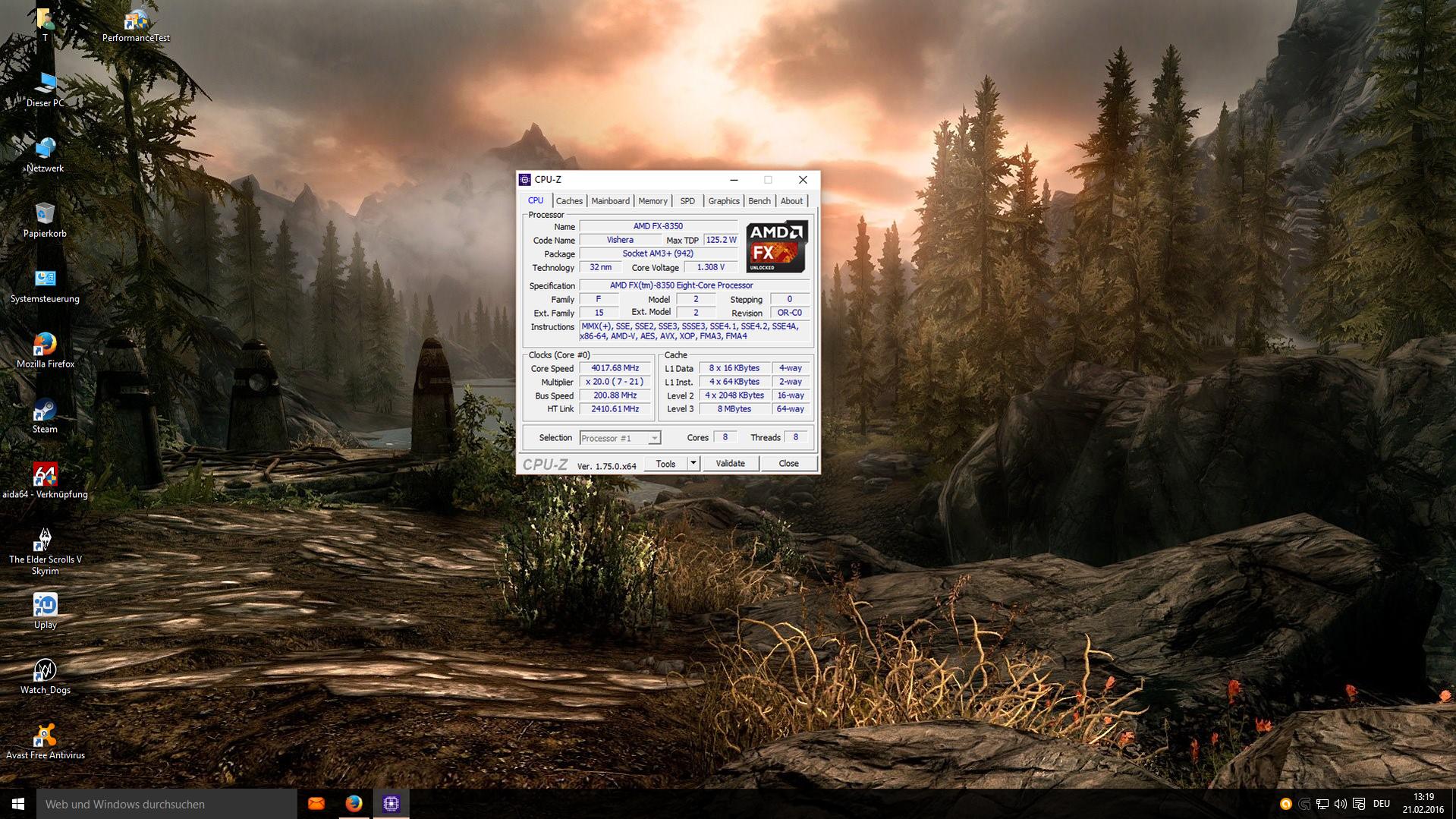
Task: Click the Specification field AMD FX(tm)-8350 Eight-Core Processor
Action: click(695, 285)
